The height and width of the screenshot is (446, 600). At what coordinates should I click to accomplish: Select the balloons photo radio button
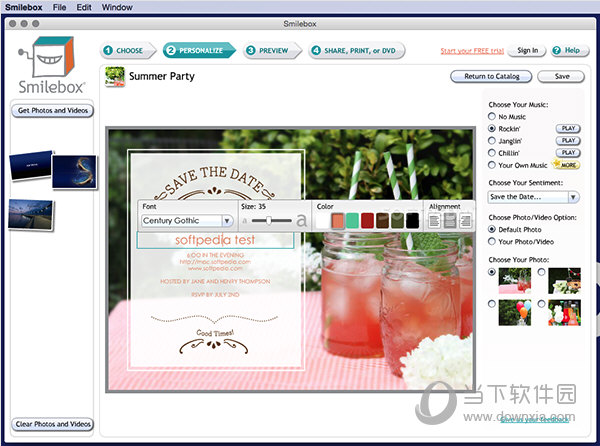coord(492,304)
